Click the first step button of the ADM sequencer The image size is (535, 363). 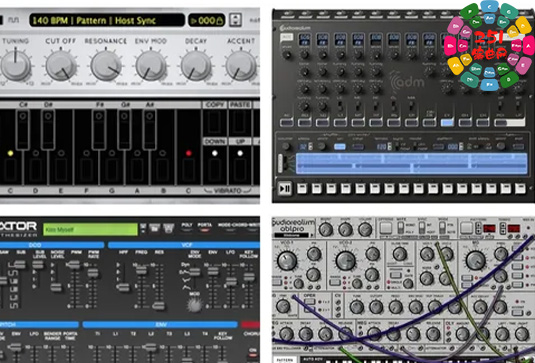click(x=302, y=188)
